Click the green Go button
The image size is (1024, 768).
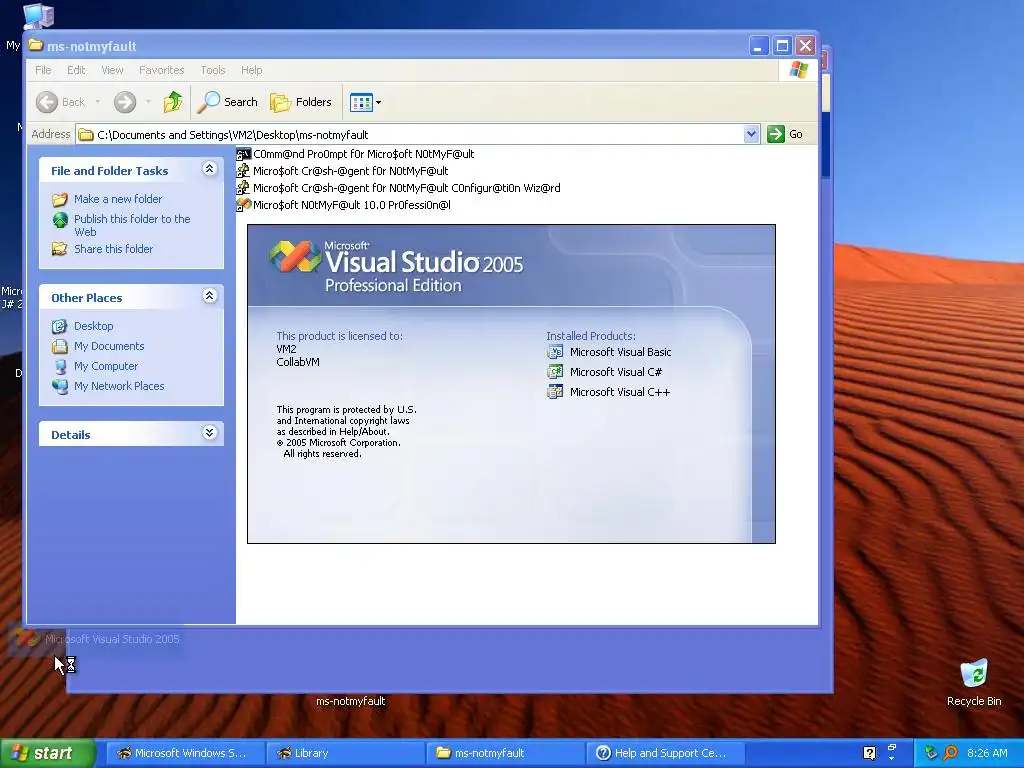click(786, 135)
